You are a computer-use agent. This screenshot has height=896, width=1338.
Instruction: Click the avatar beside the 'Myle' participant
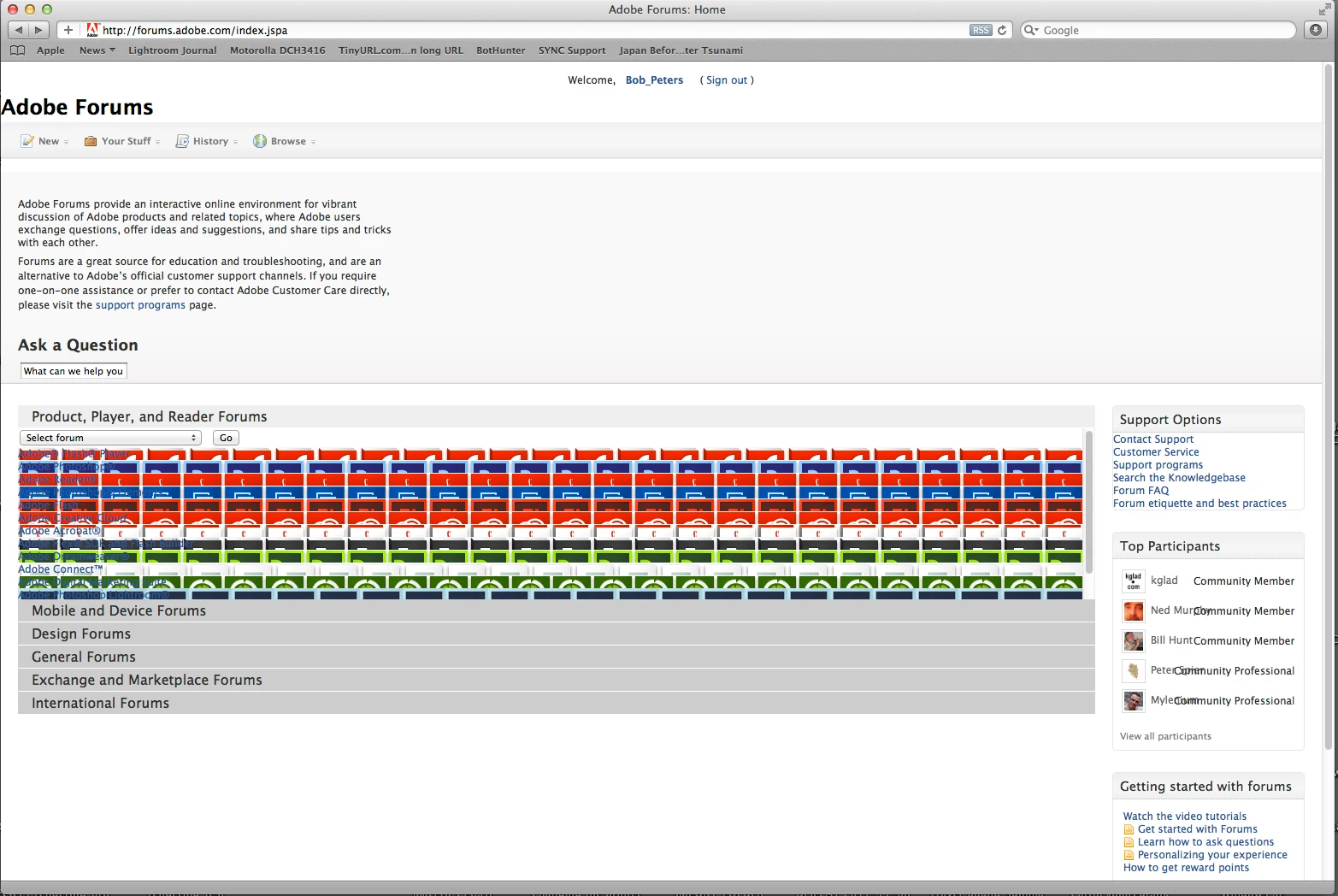point(1134,701)
